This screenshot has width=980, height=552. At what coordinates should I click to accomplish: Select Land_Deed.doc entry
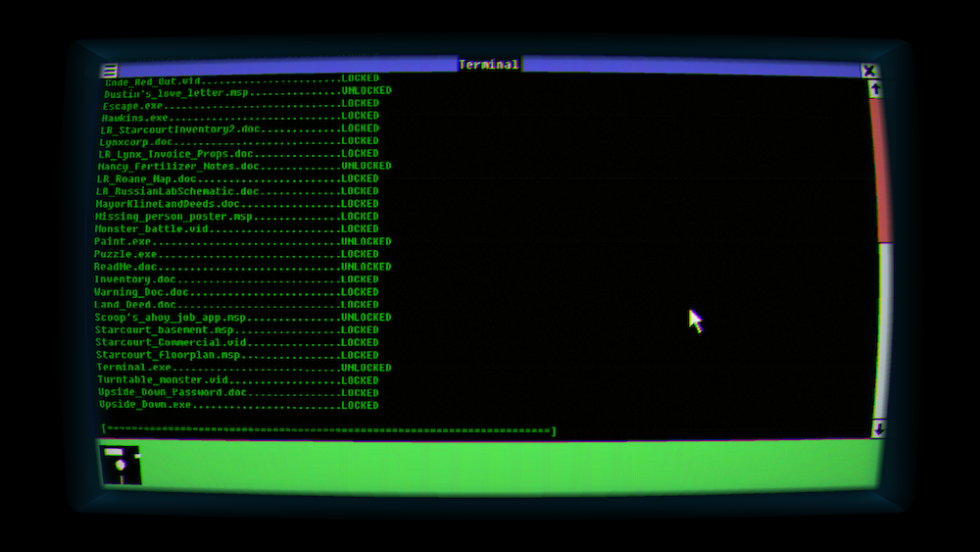[x=236, y=304]
